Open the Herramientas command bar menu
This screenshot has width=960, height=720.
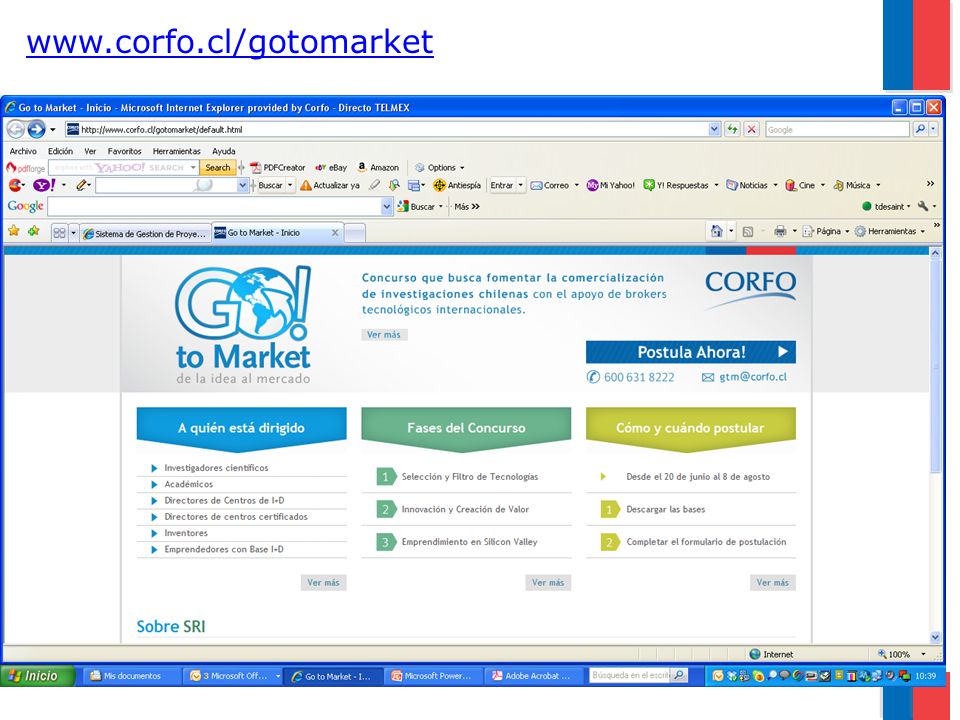[x=890, y=231]
